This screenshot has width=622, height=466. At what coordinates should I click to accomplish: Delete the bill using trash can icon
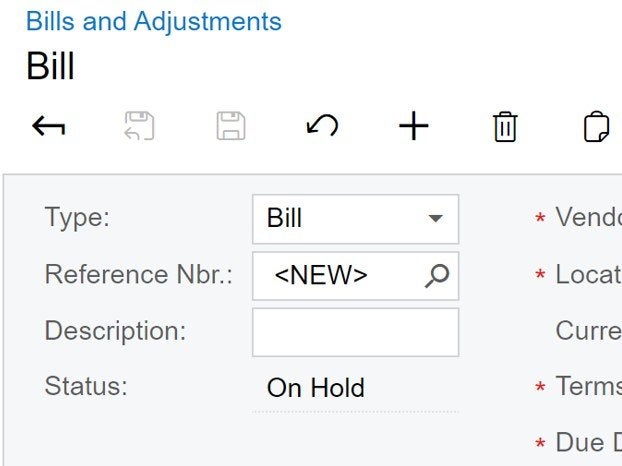pos(505,127)
